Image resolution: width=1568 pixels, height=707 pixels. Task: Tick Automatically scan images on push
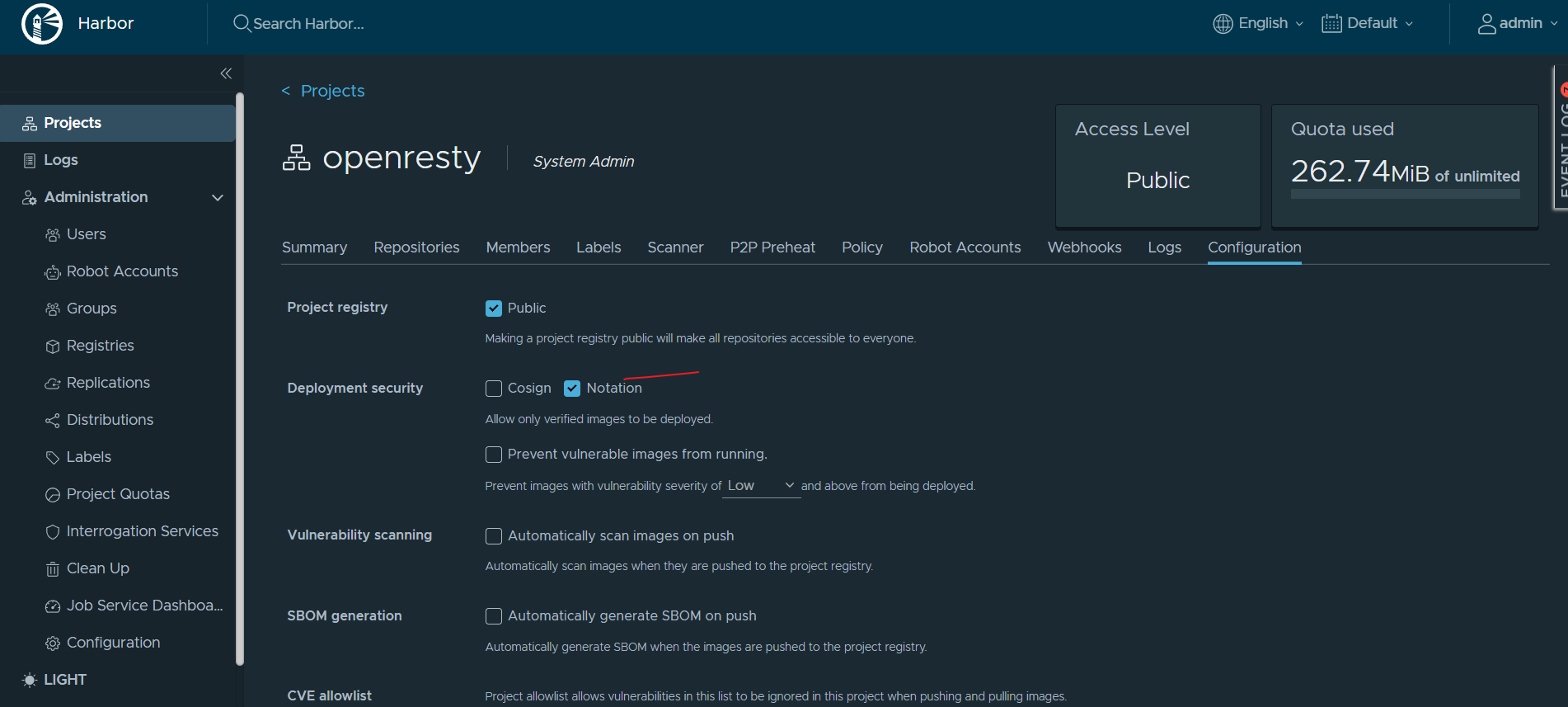[494, 536]
